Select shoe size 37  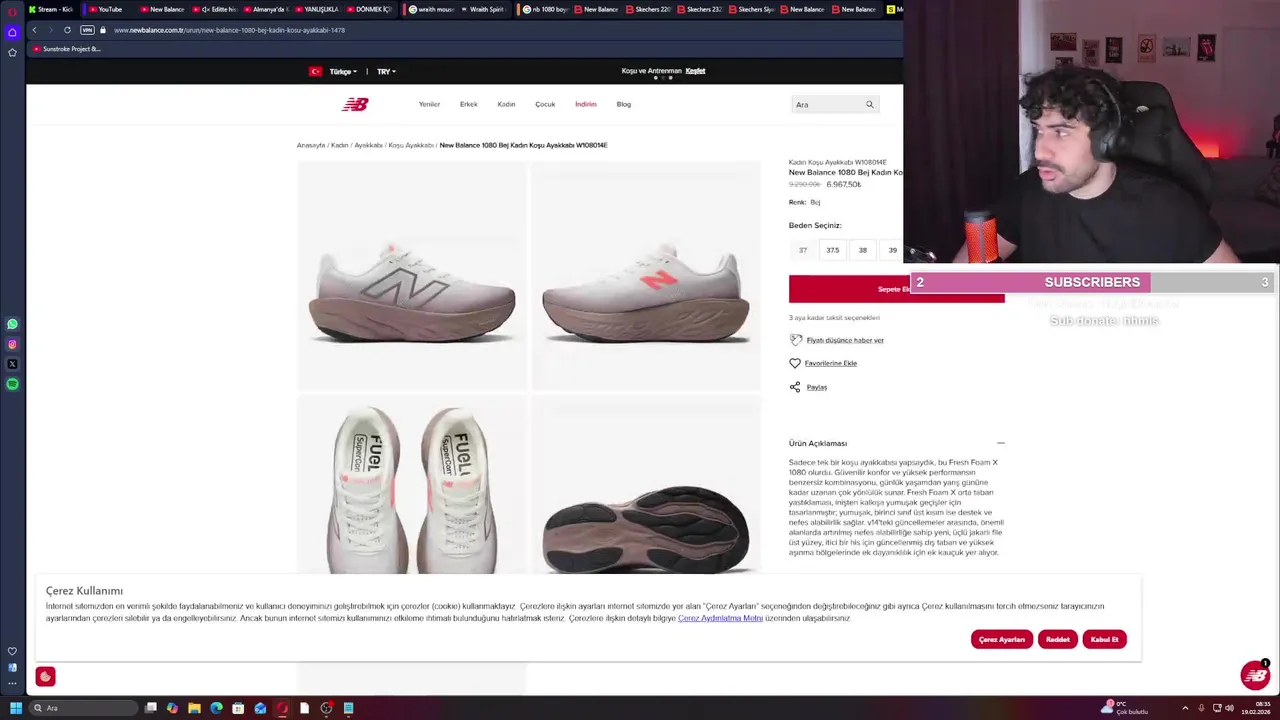(803, 250)
